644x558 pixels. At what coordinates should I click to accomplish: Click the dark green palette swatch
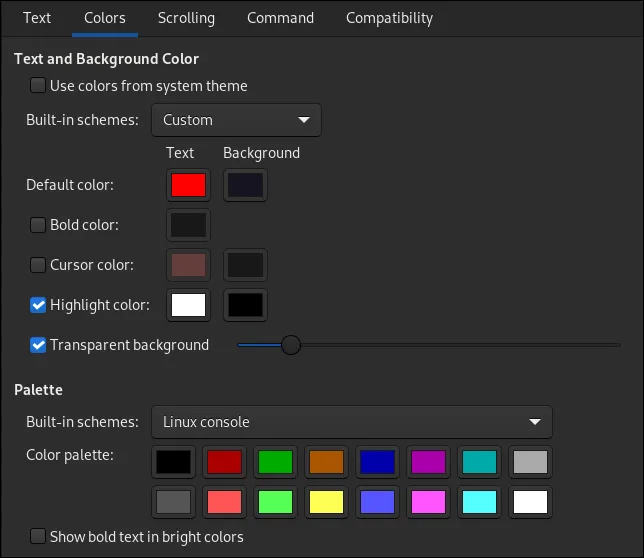pyautogui.click(x=275, y=462)
